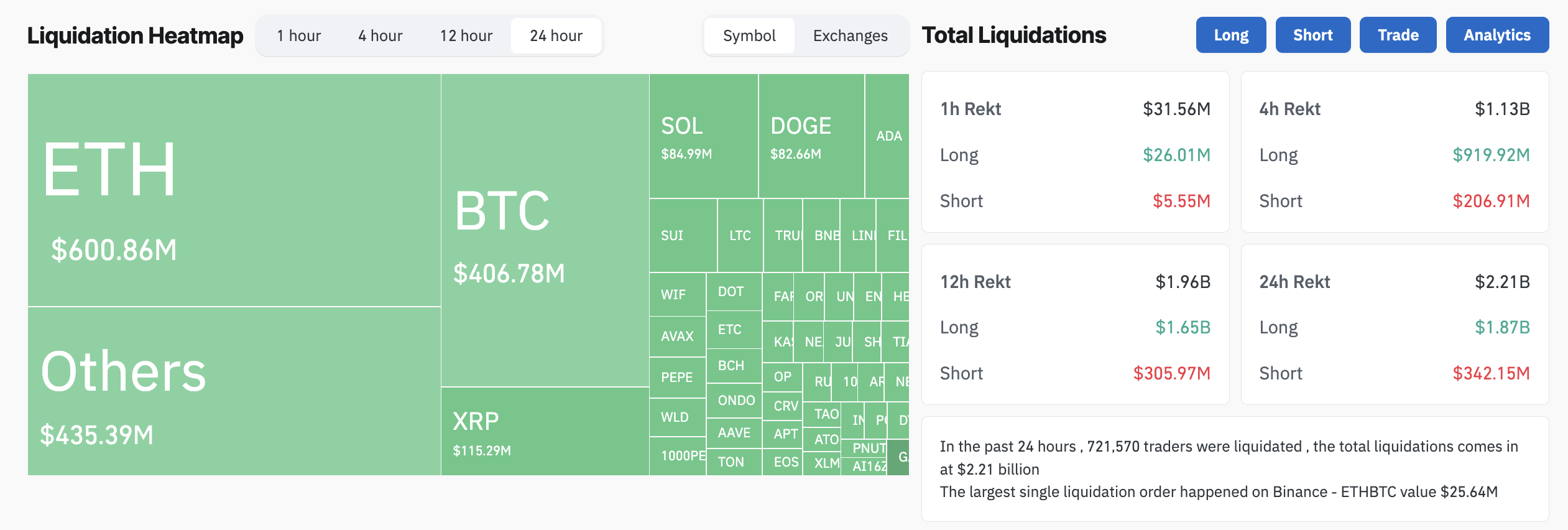Select the XRP heatmap tile
Viewport: 1568px width, 530px height.
click(545, 431)
